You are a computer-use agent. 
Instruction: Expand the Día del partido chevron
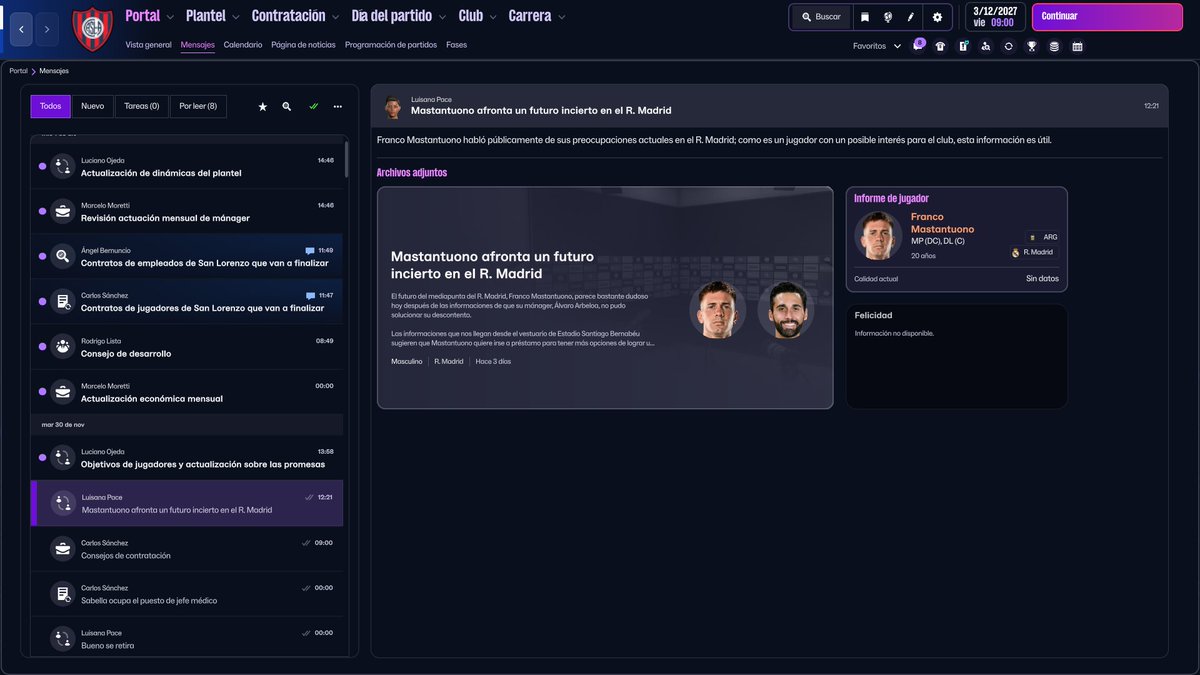coord(442,17)
